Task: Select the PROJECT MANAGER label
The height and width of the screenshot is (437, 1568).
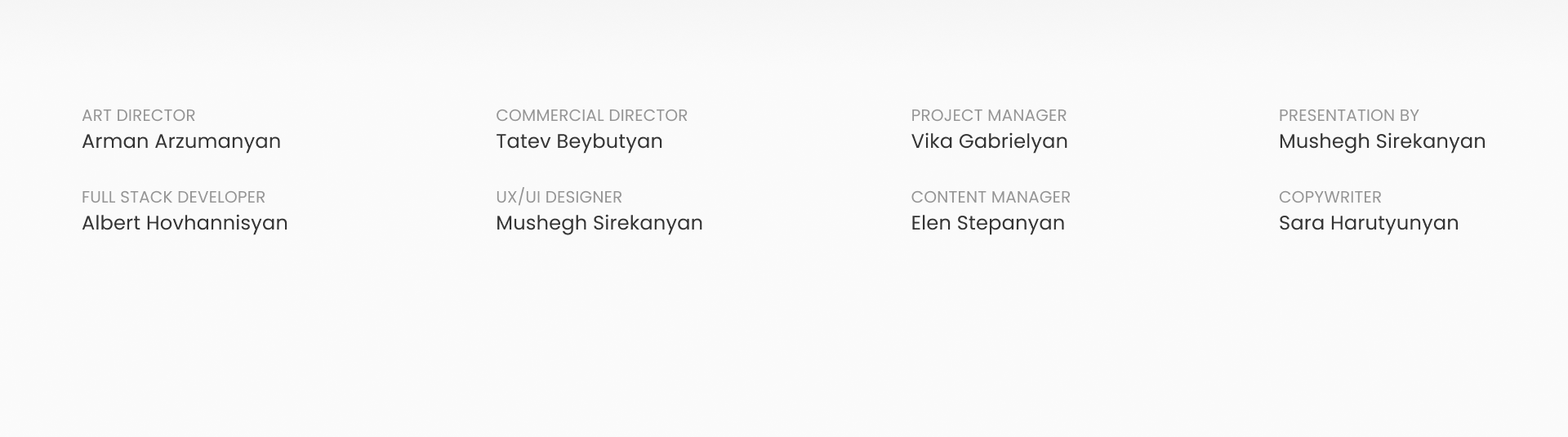Action: (989, 115)
